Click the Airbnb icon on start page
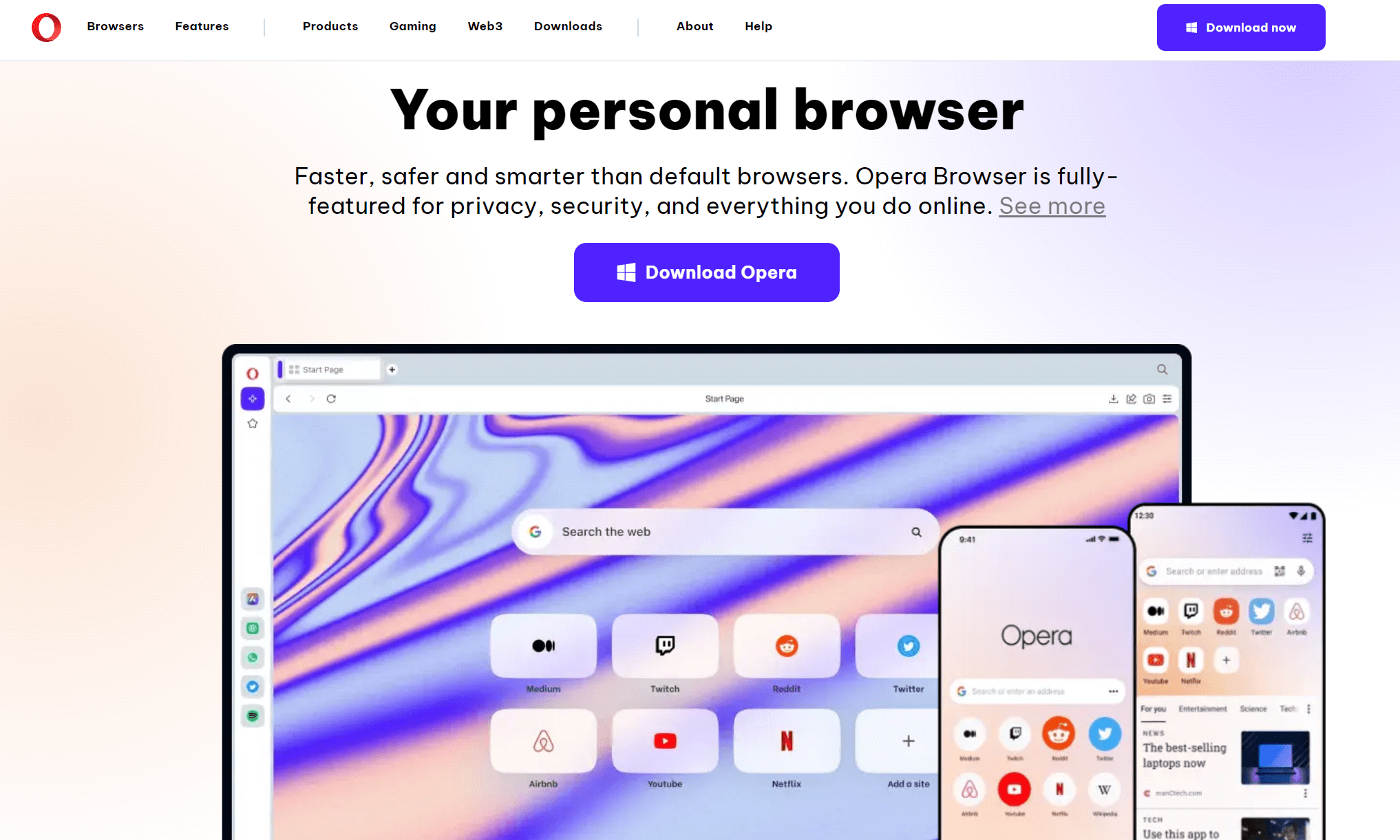This screenshot has width=1400, height=840. 544,742
